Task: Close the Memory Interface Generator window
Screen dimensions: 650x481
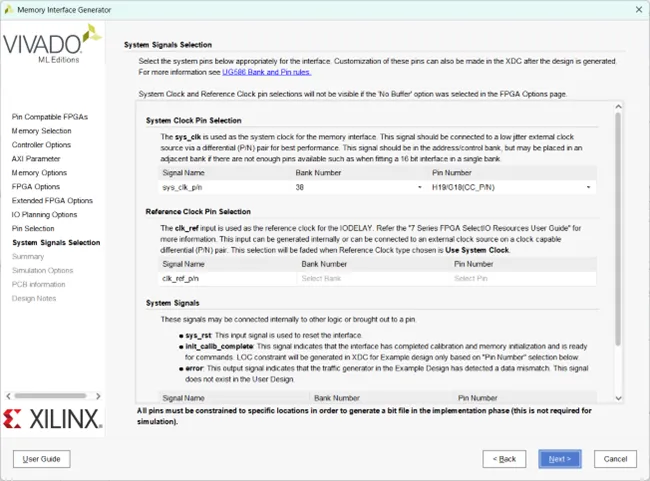Action: pos(639,10)
